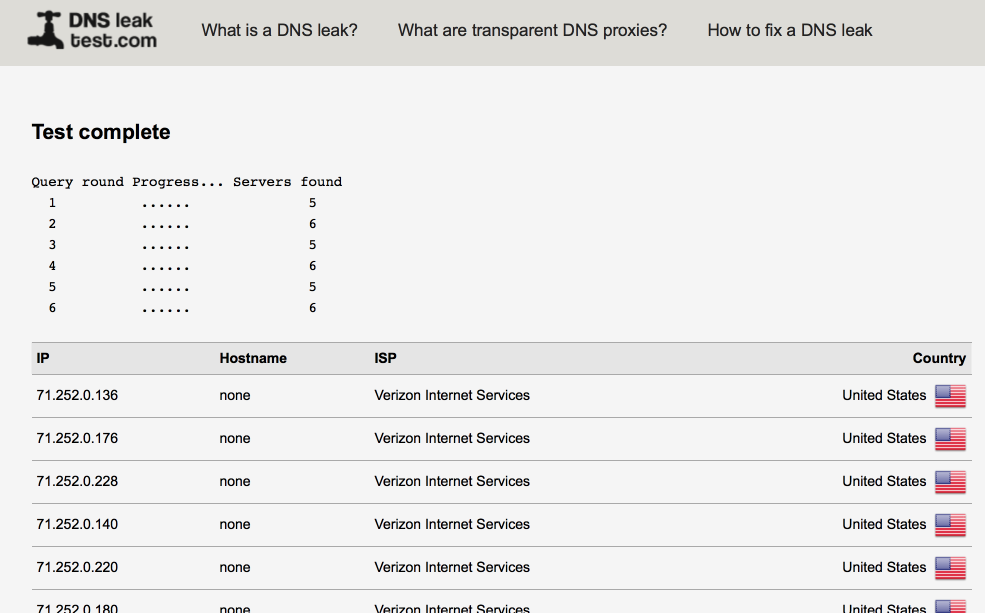Open the 'What is a DNS leak?' page
The height and width of the screenshot is (613, 985).
[279, 30]
